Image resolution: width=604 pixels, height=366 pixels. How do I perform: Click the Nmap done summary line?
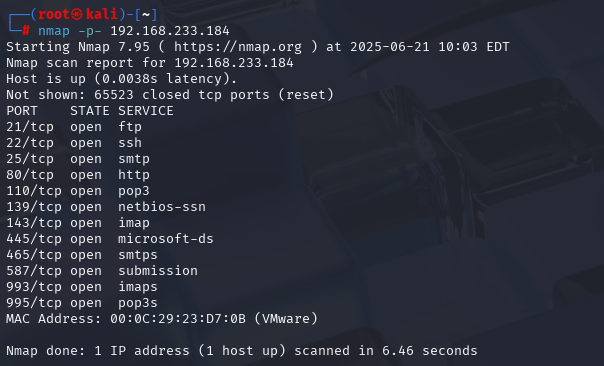pyautogui.click(x=242, y=351)
